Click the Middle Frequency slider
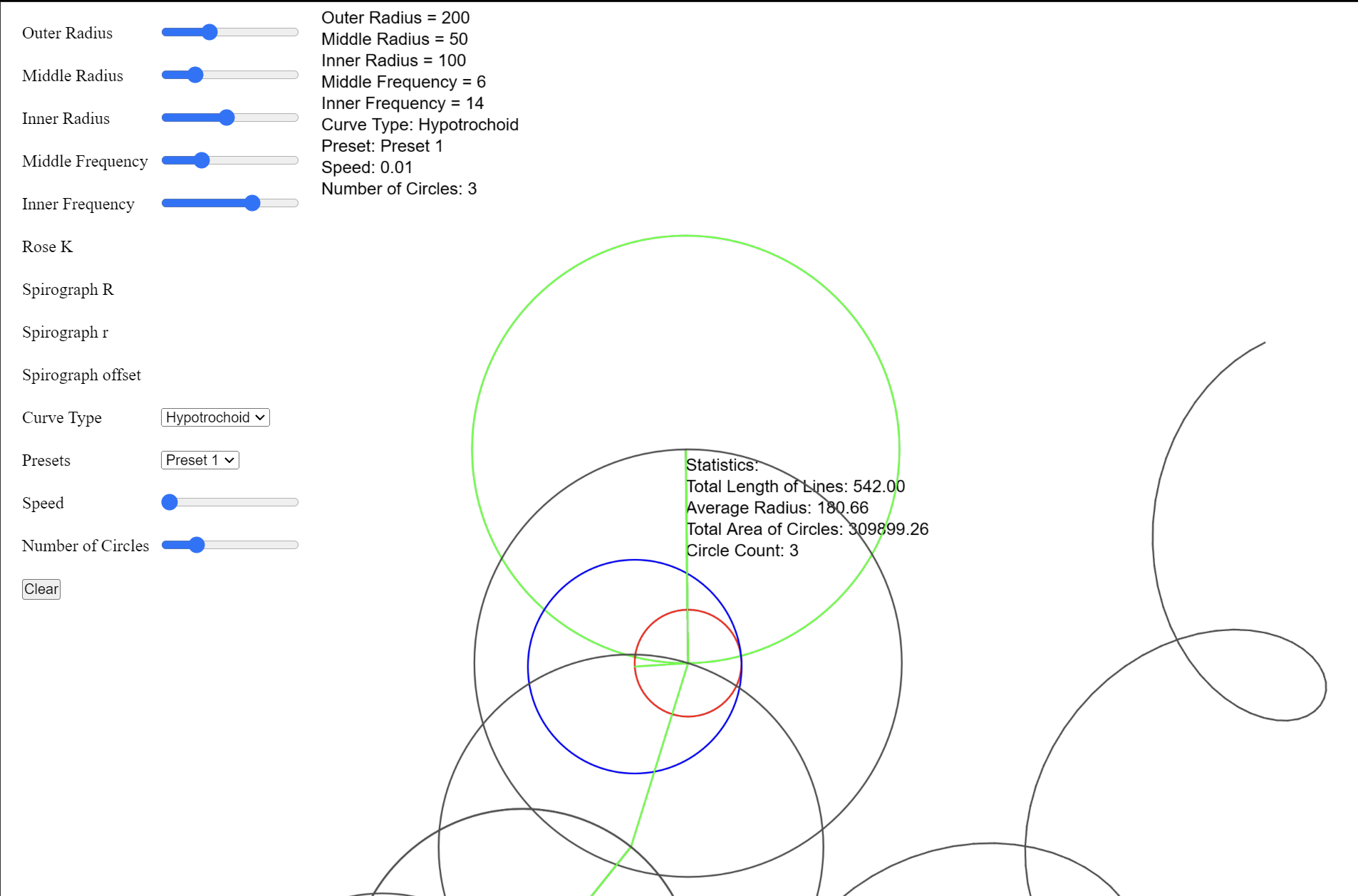 tap(229, 160)
